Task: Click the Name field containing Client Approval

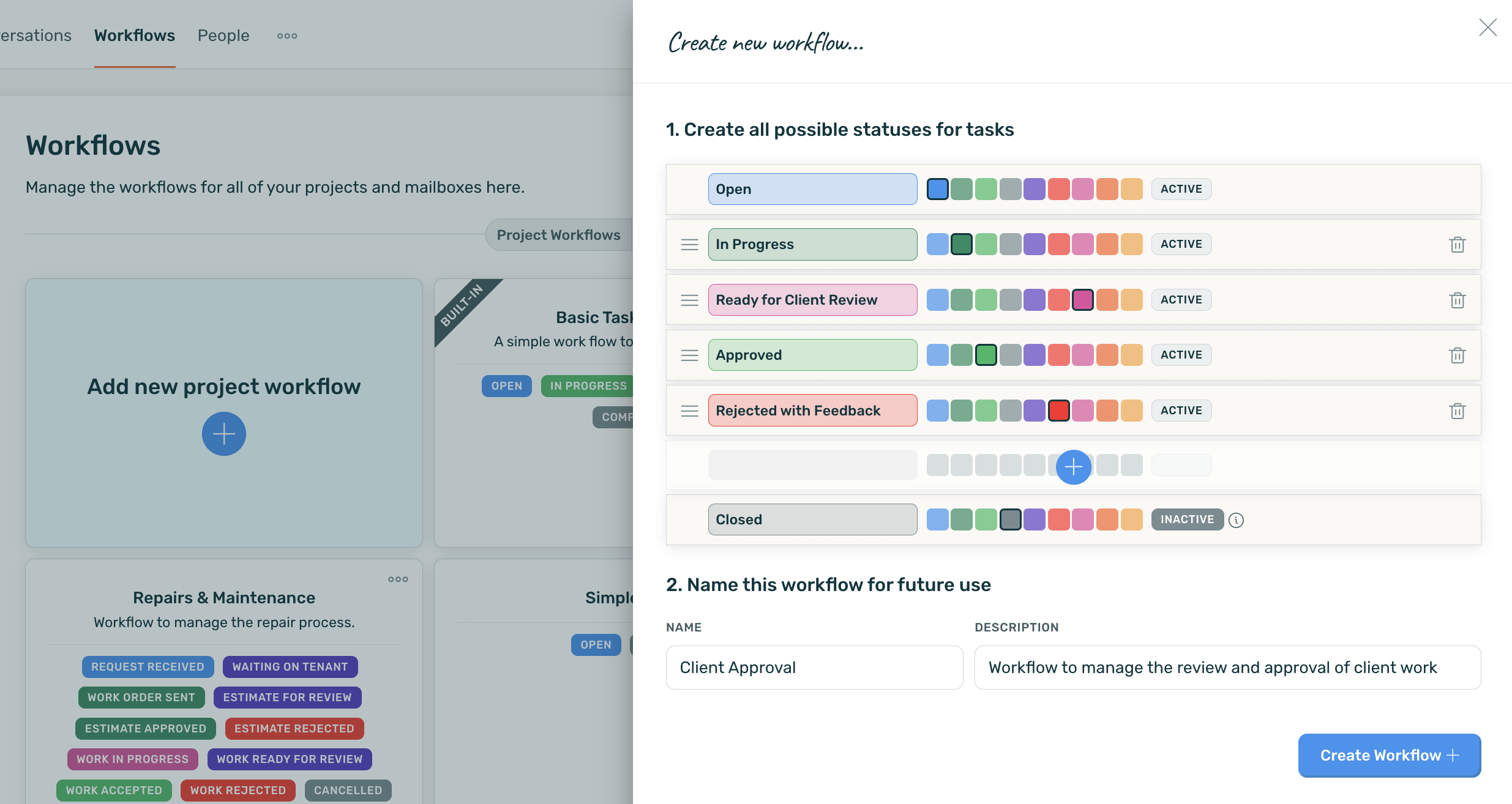Action: (814, 667)
